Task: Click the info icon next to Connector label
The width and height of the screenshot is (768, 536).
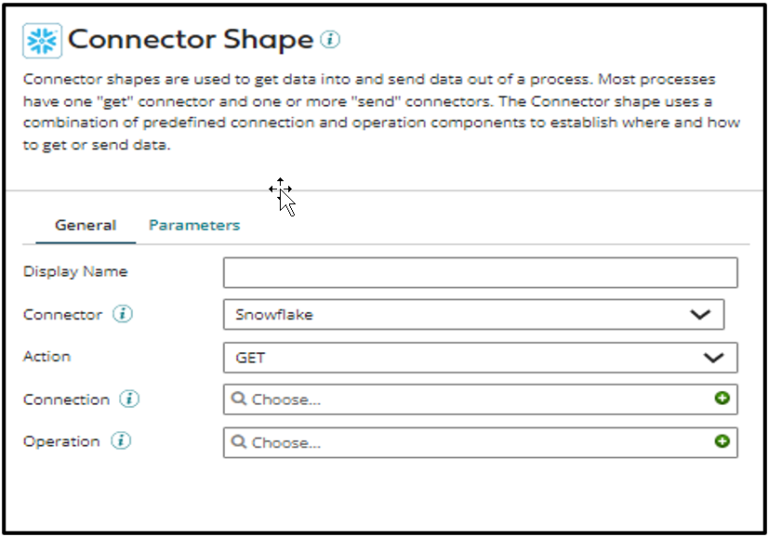Action: click(x=122, y=314)
